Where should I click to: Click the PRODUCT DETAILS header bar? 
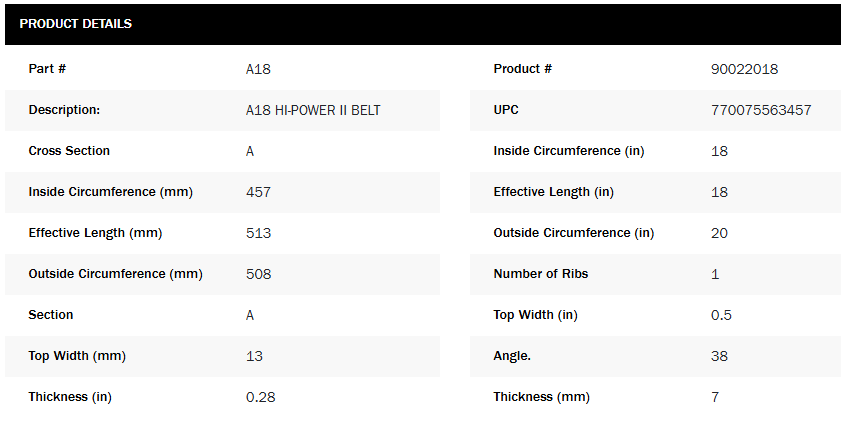tap(420, 24)
